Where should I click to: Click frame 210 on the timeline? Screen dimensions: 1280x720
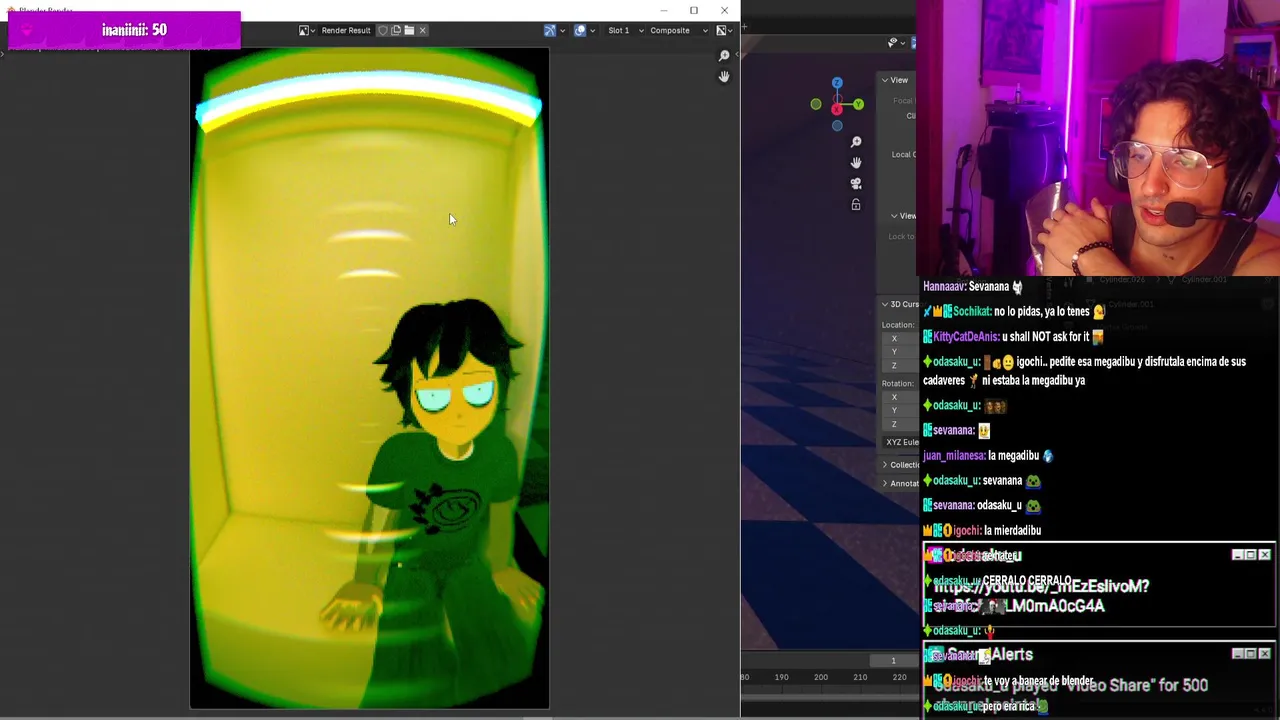click(x=860, y=677)
